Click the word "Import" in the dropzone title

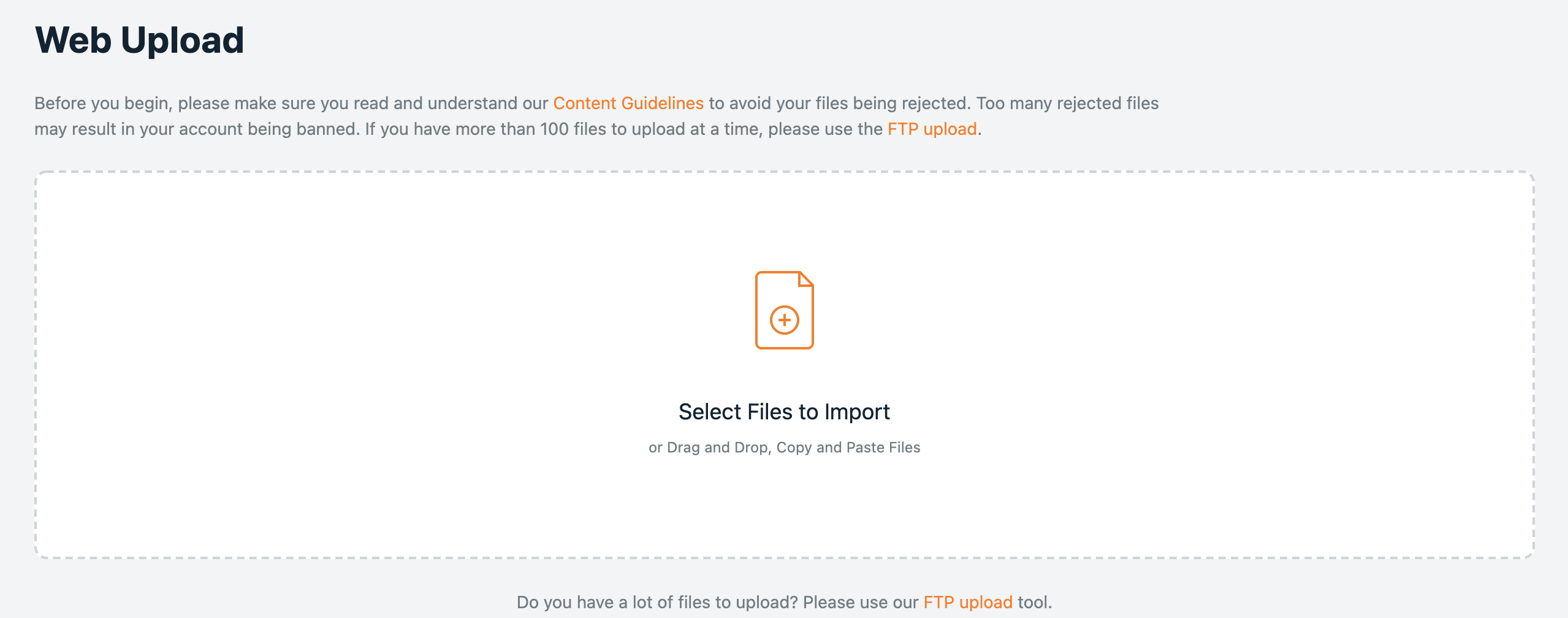click(857, 412)
